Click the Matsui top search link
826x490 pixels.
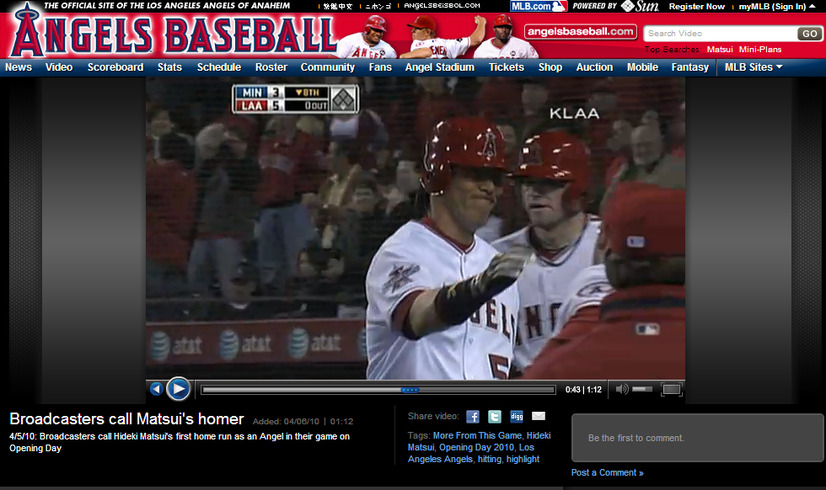pos(720,50)
